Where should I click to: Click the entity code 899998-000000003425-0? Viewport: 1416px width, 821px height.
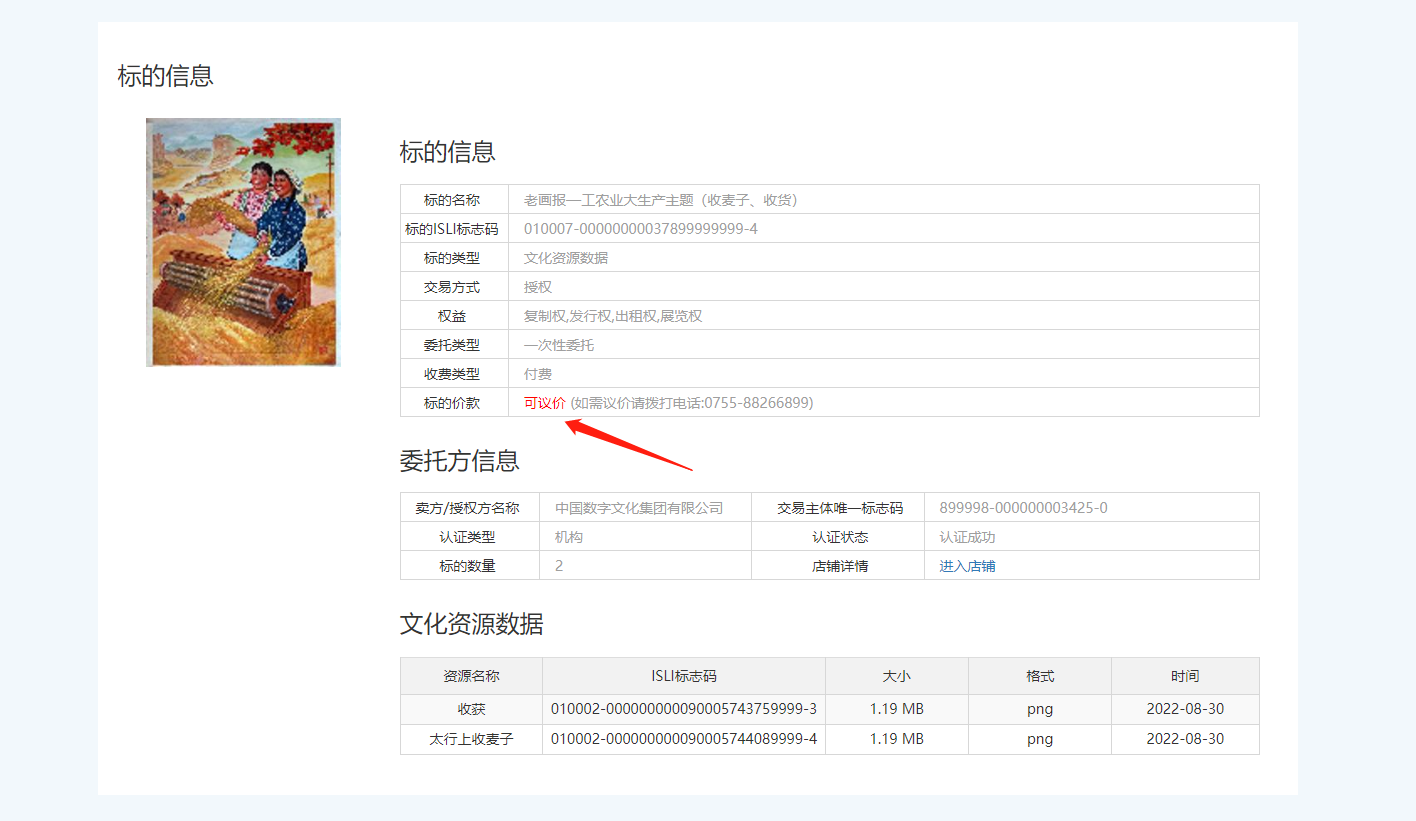1023,508
